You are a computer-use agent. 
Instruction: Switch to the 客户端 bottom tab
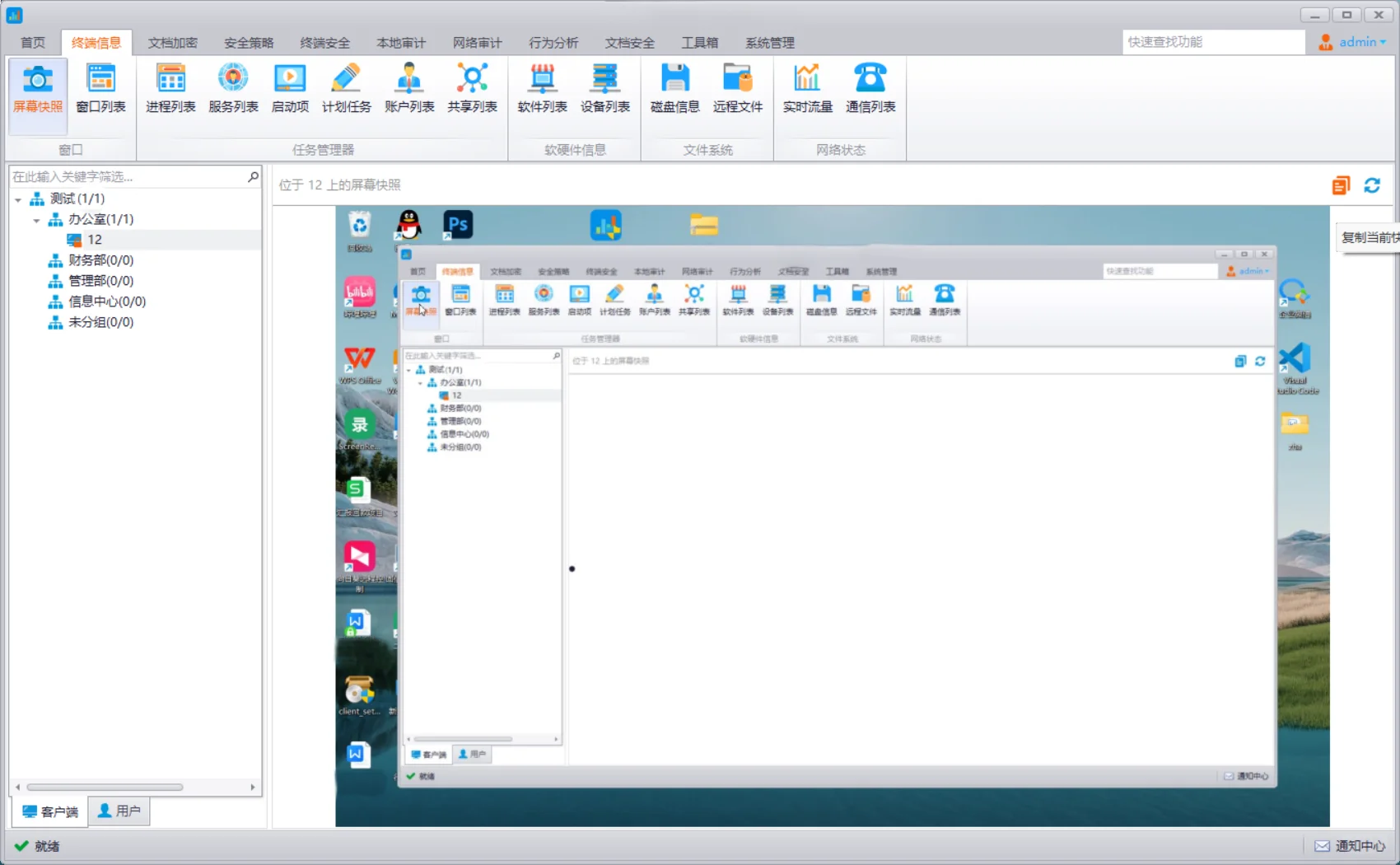(50, 811)
